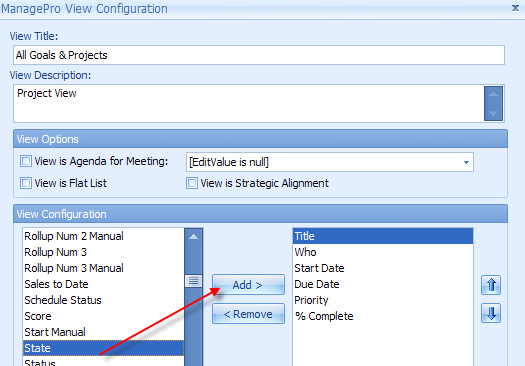Click the Add > button

pos(248,285)
